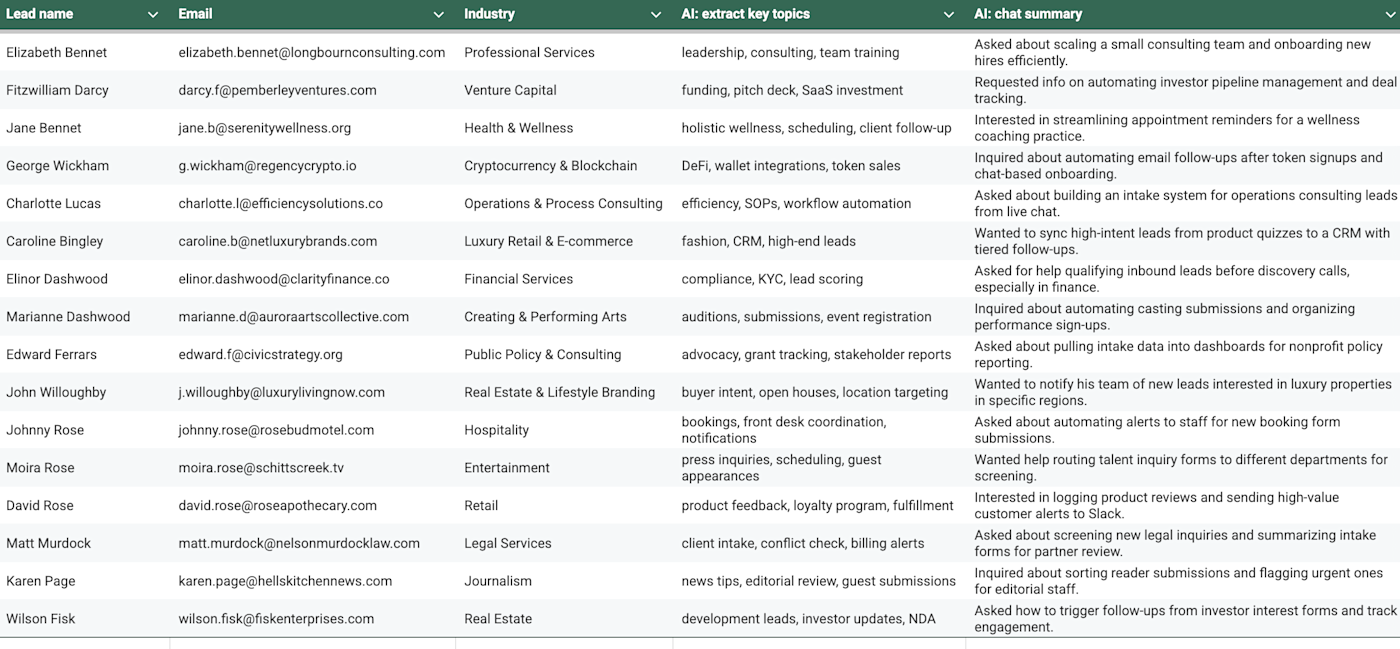
Task: Select email marianne.d@auroraartscollective.com
Action: (x=294, y=317)
